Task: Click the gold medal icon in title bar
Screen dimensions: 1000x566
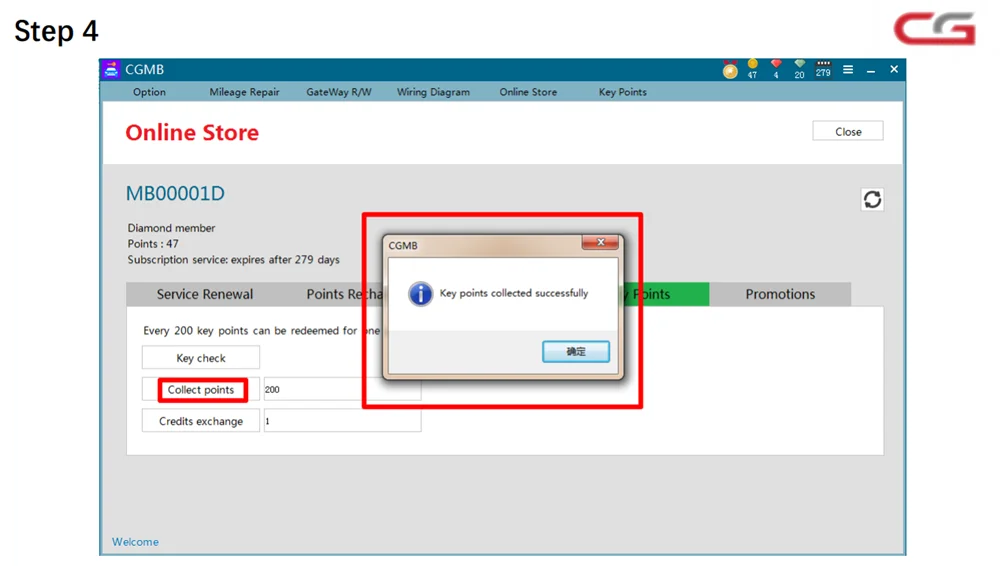Action: click(730, 70)
